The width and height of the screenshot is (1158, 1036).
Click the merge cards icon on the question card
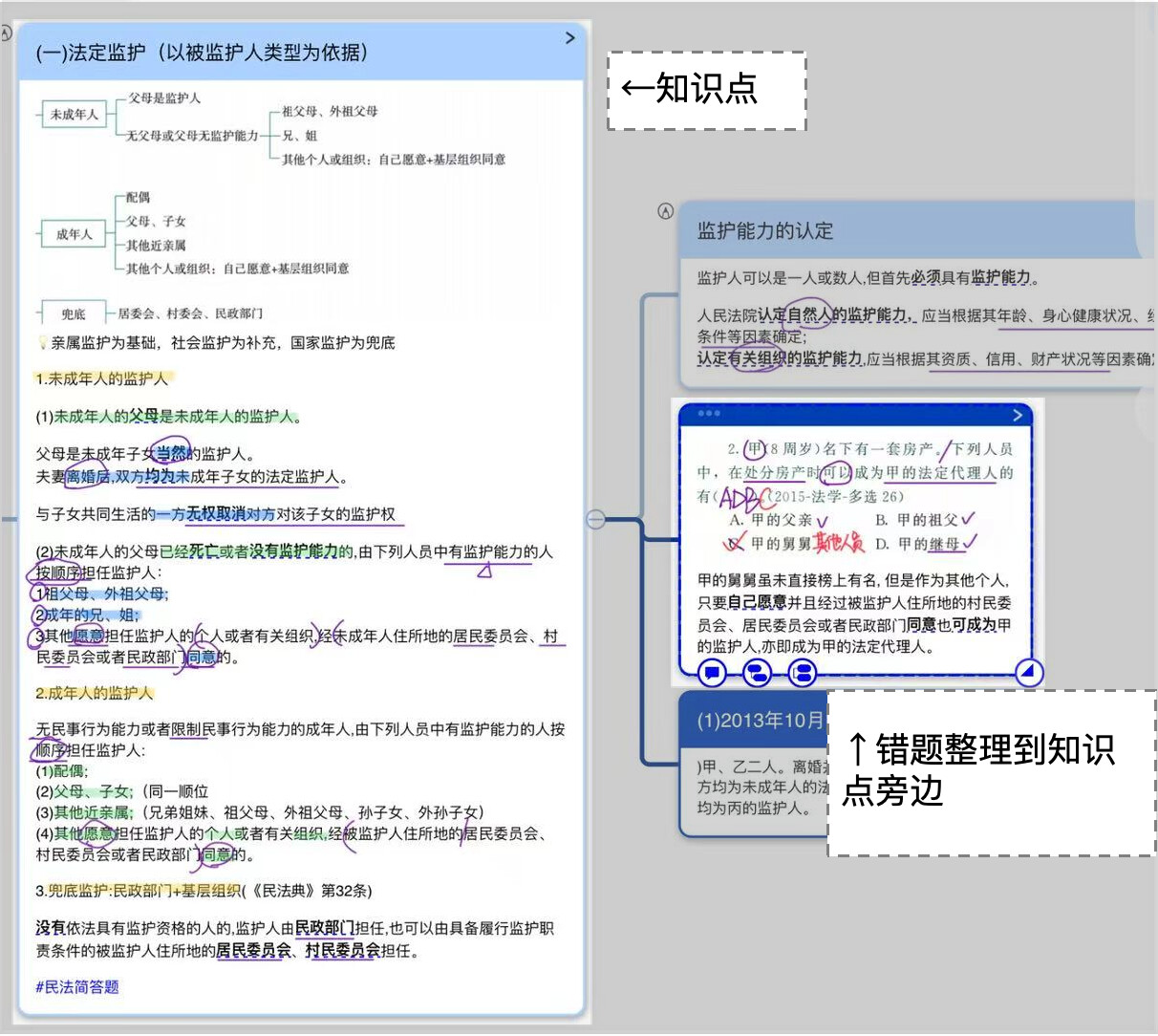803,673
